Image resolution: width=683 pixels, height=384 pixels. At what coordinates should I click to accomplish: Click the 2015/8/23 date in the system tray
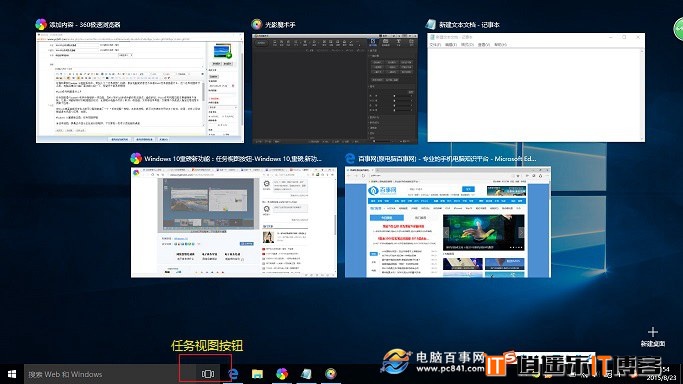(661, 378)
